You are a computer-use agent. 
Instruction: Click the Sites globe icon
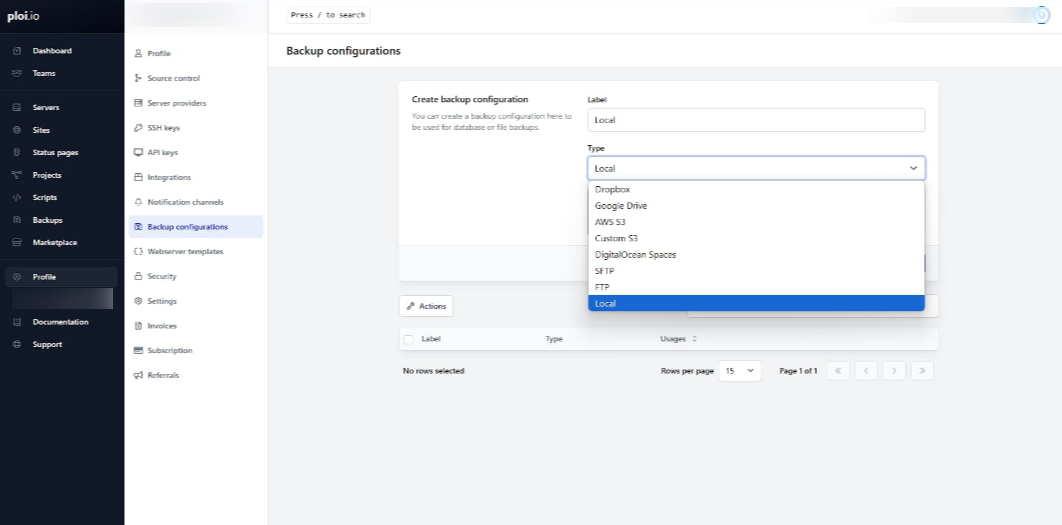click(x=17, y=130)
